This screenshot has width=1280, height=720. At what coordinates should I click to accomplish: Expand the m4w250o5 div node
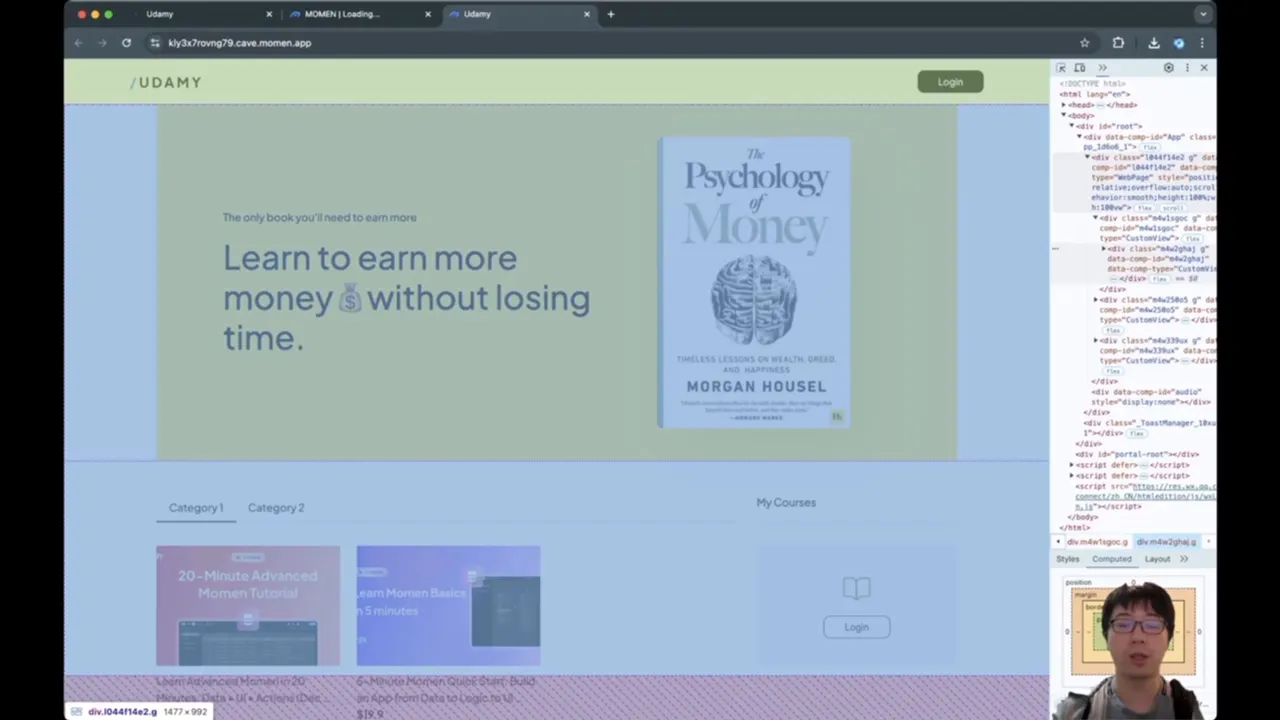(1096, 300)
